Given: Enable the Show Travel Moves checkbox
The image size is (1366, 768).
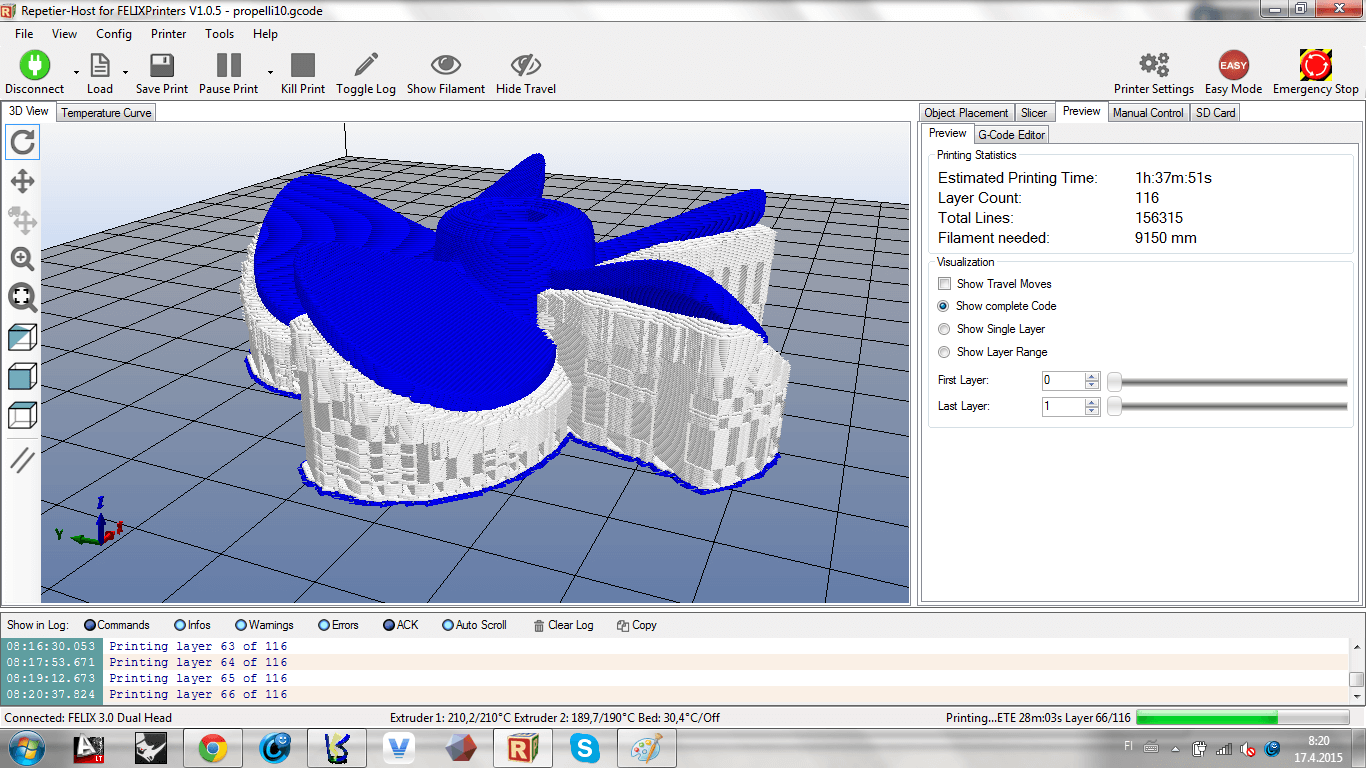Looking at the screenshot, I should [x=945, y=284].
